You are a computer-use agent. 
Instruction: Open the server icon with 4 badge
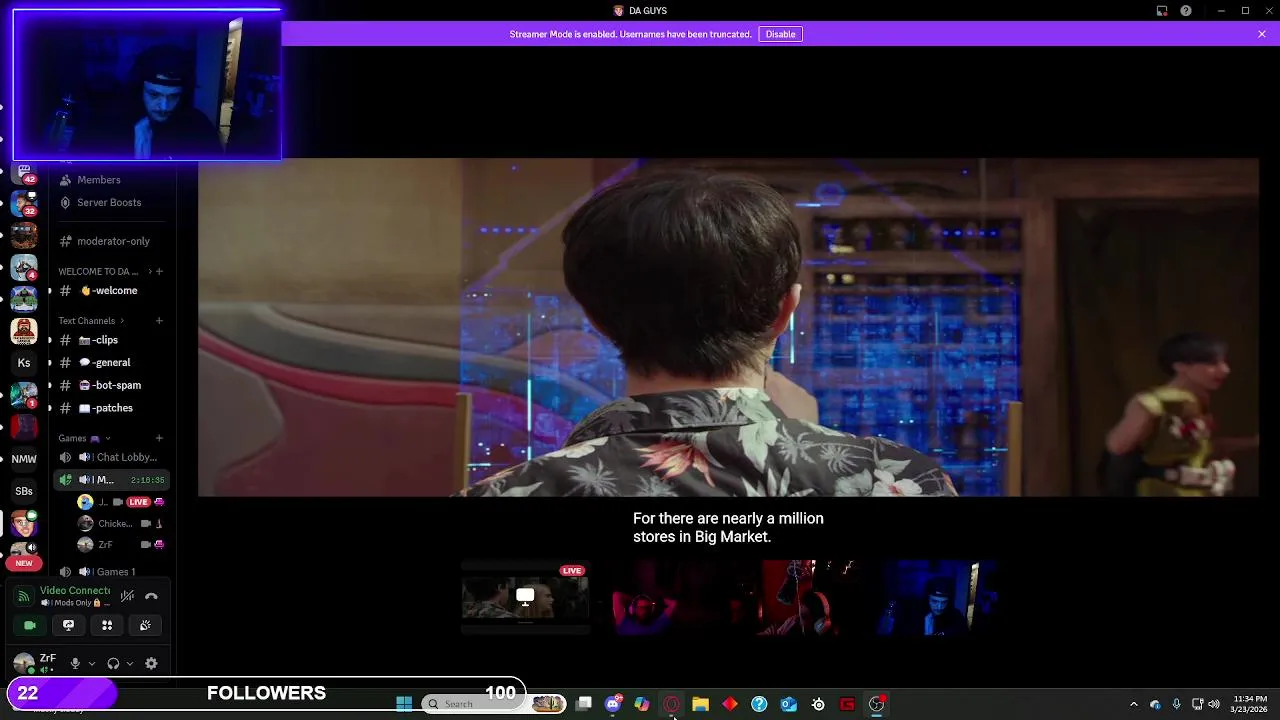[x=24, y=268]
